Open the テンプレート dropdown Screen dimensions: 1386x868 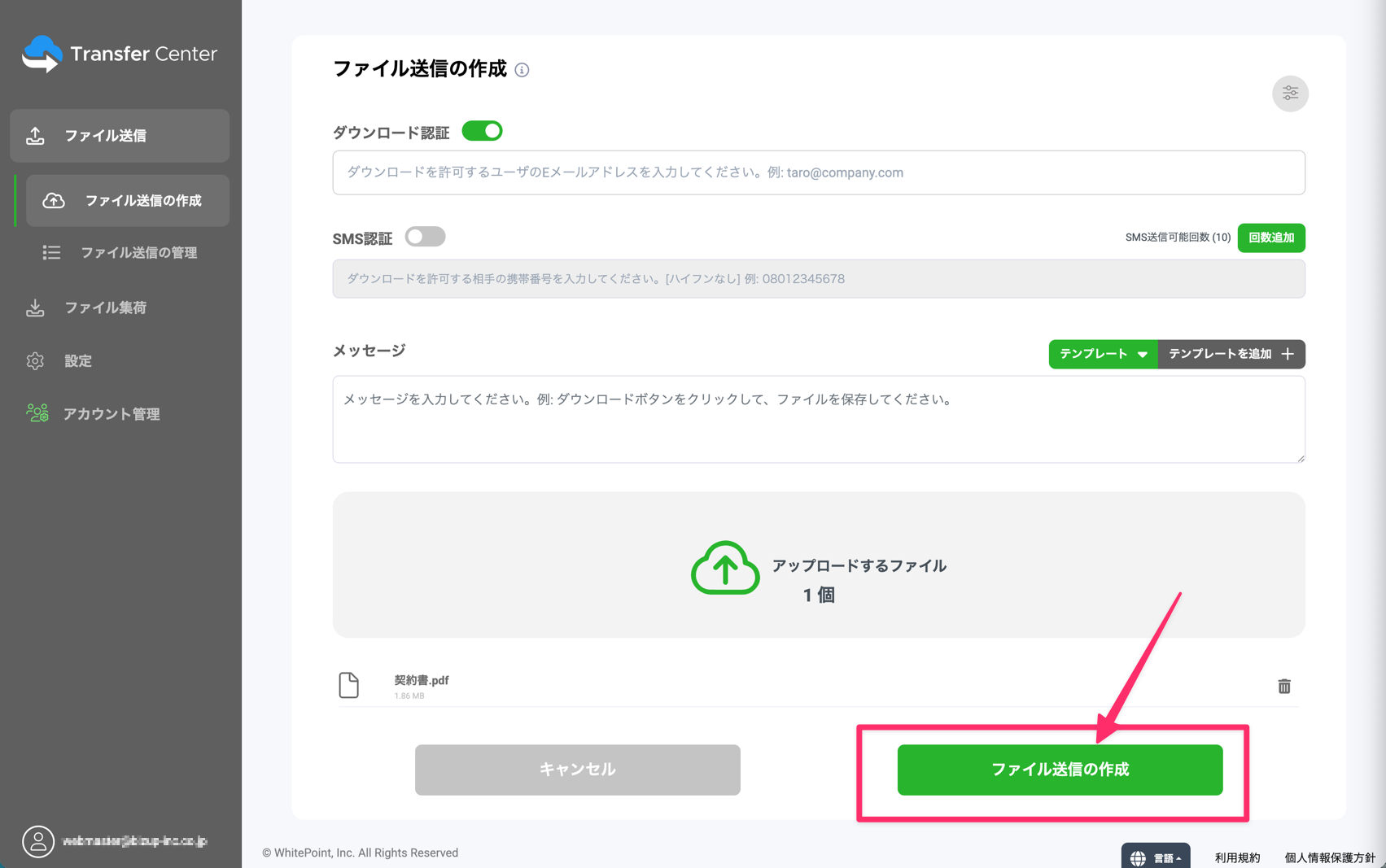tap(1102, 354)
